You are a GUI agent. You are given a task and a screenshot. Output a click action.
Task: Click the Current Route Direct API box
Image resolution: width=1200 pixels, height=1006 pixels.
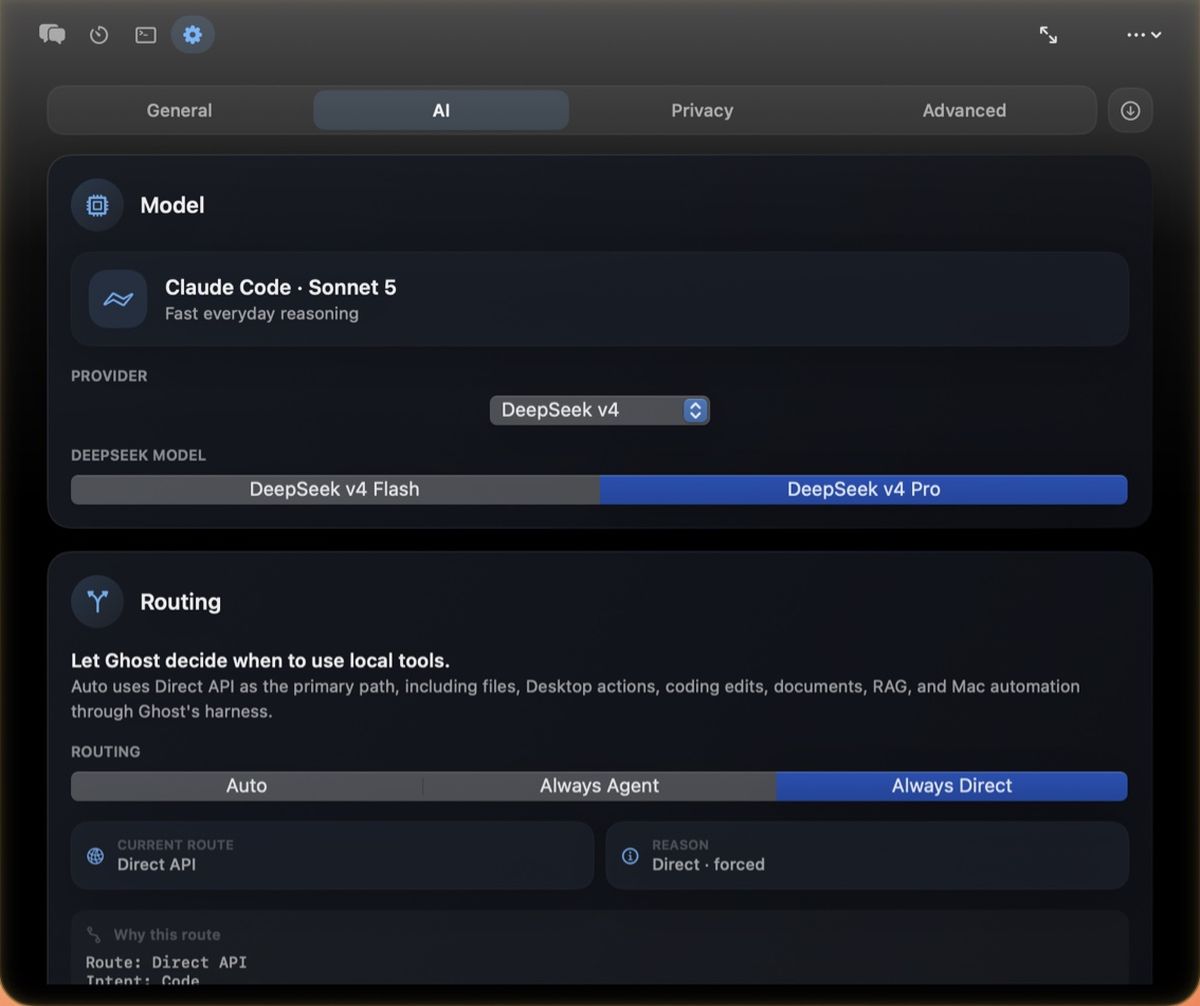click(332, 856)
